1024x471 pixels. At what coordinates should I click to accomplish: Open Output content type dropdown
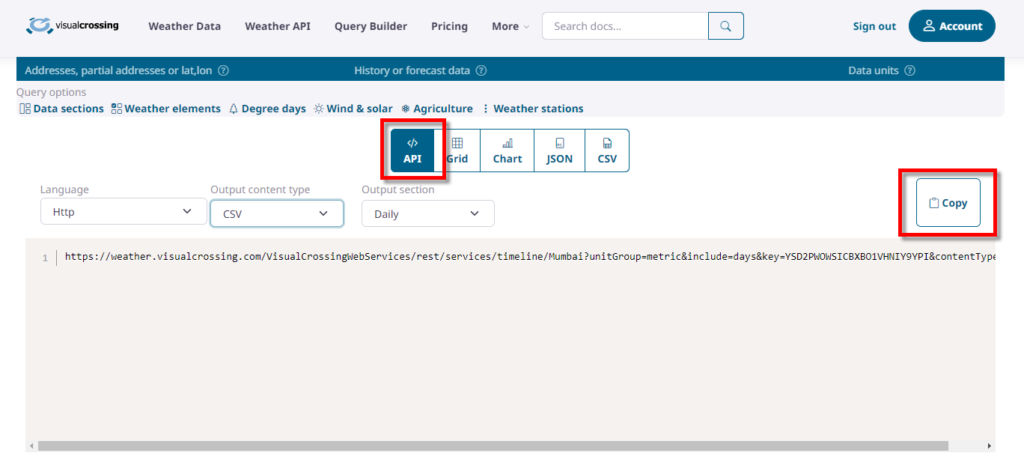click(276, 213)
